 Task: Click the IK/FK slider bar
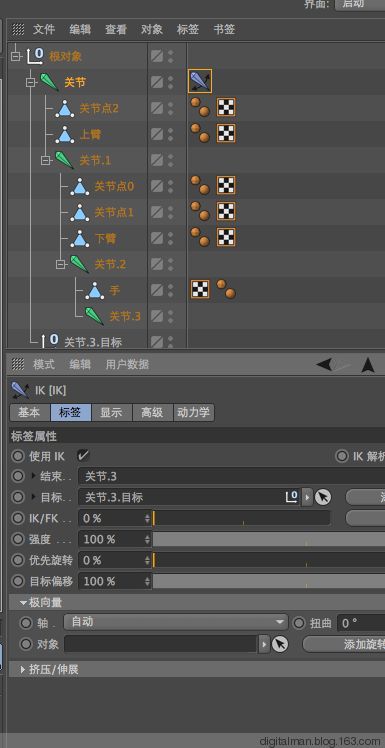point(241,518)
